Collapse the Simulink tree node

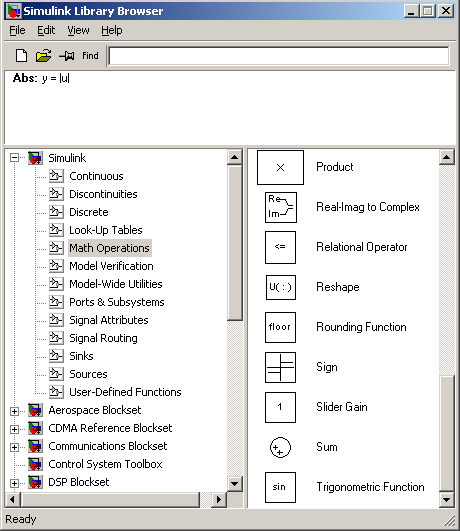(x=14, y=158)
